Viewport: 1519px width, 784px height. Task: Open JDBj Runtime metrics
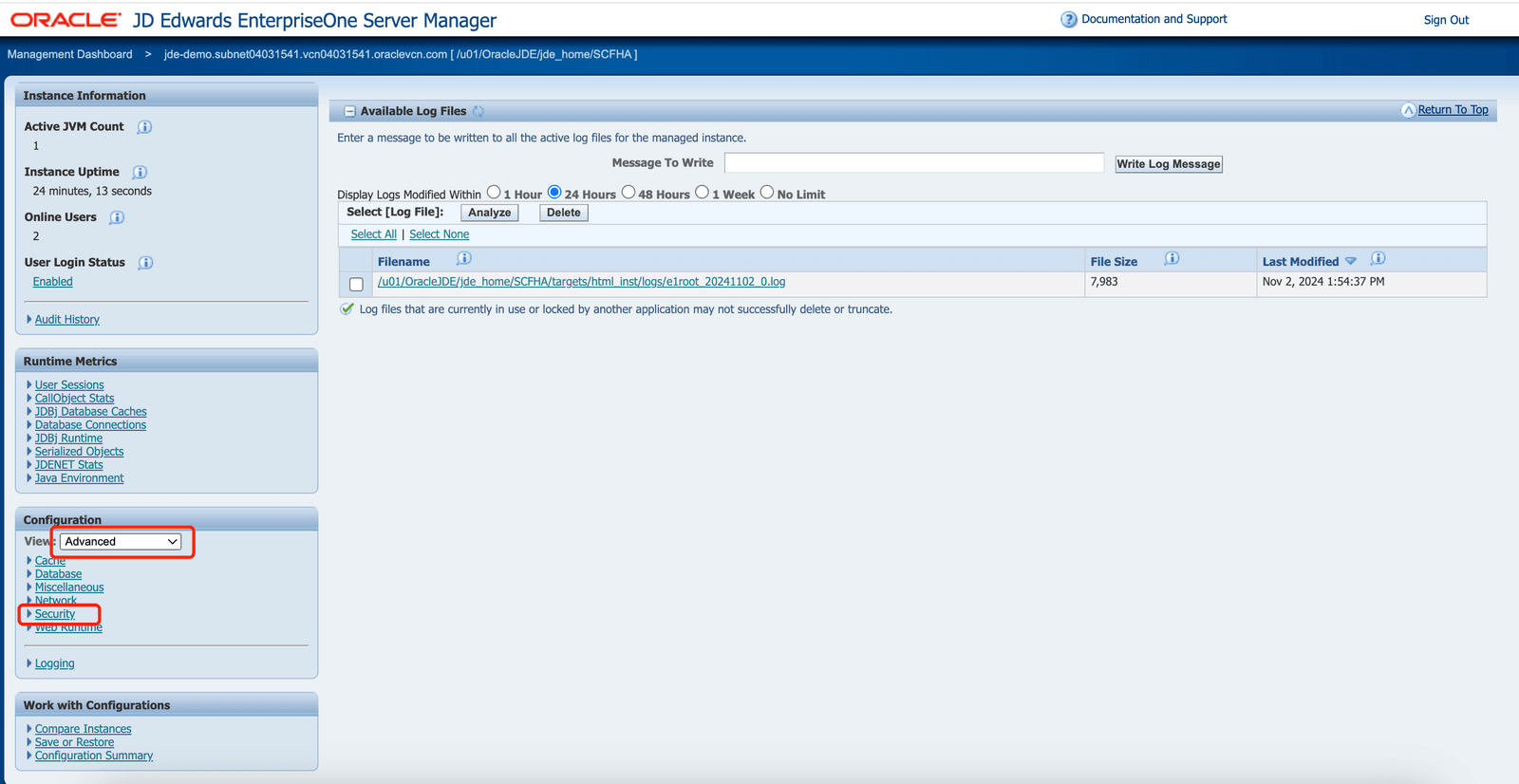point(68,439)
